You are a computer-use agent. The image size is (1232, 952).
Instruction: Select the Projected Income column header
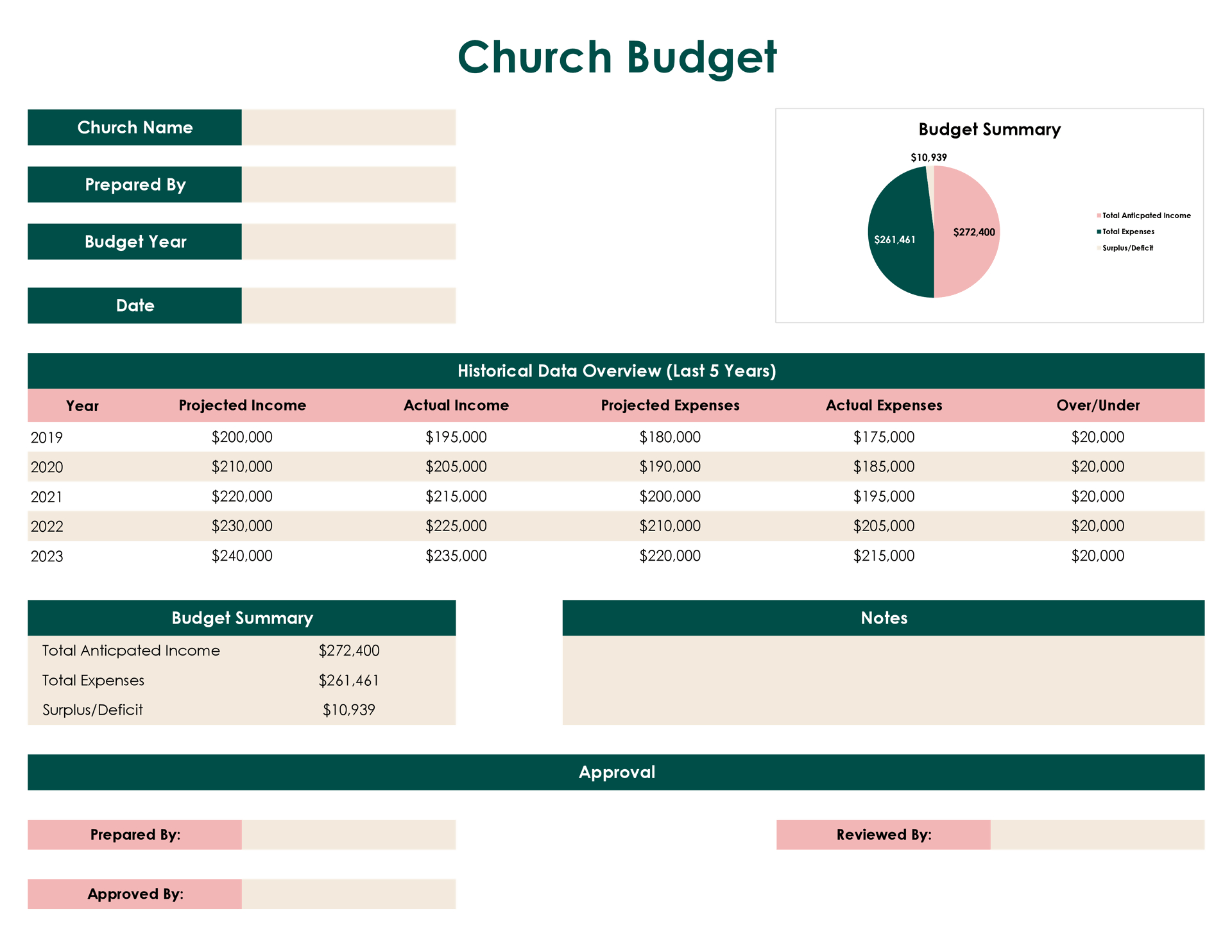242,405
